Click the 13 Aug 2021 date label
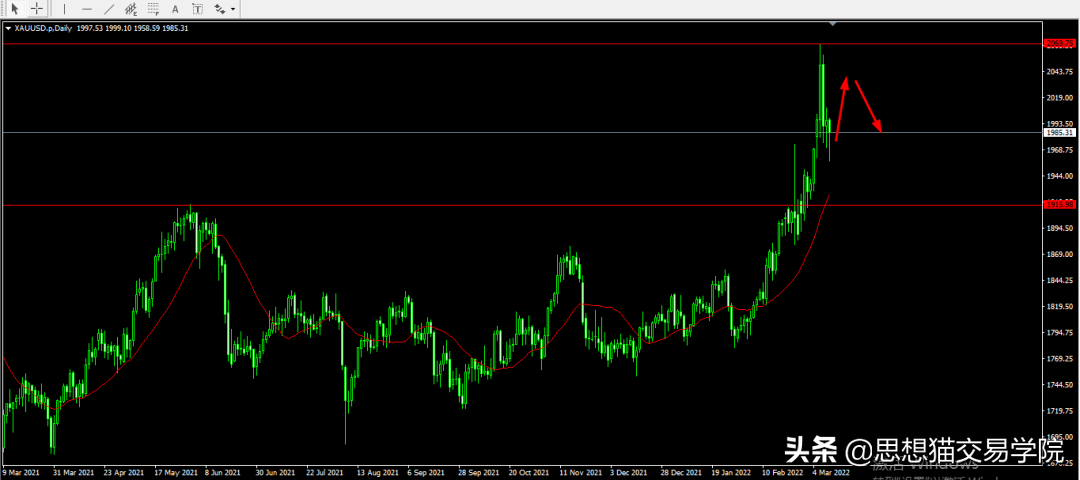The height and width of the screenshot is (480, 1080). [x=376, y=473]
